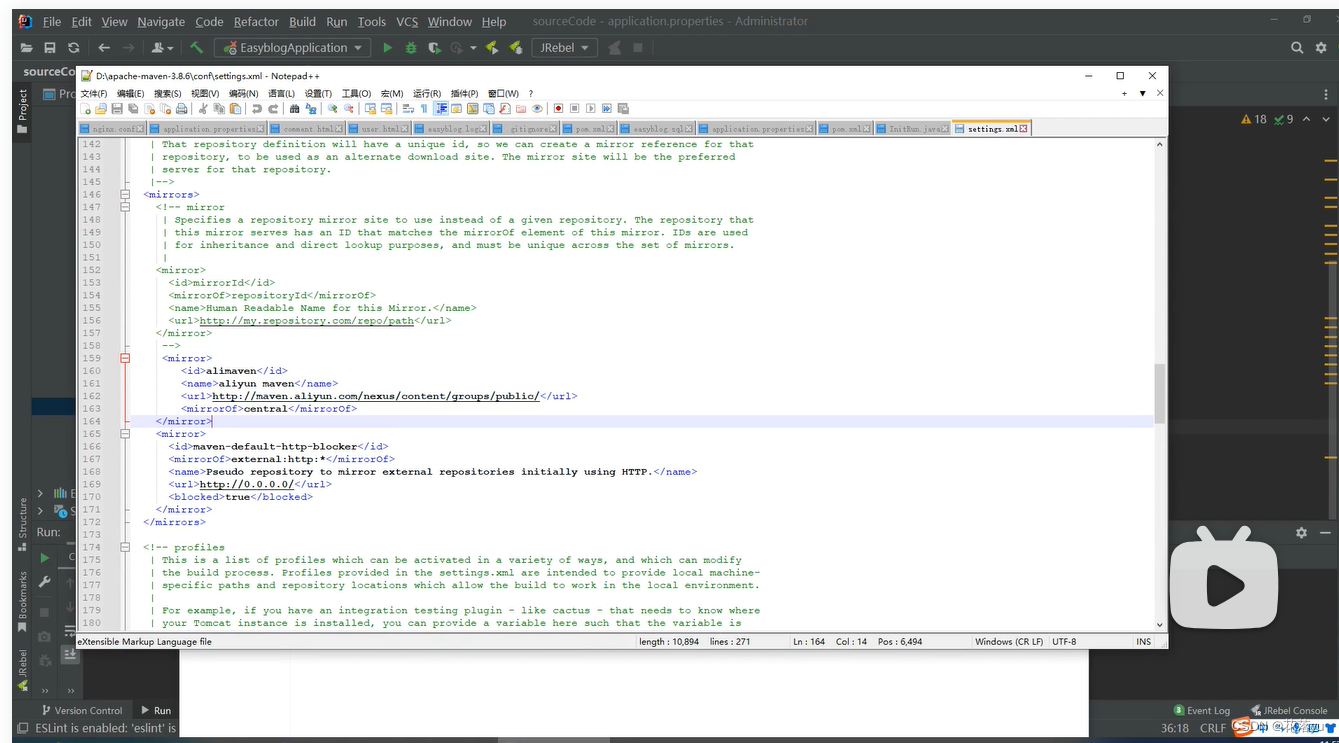Click the black down-triangle in Notepad++ menu bar
Viewport: 1339px width, 743px height.
[x=1142, y=93]
